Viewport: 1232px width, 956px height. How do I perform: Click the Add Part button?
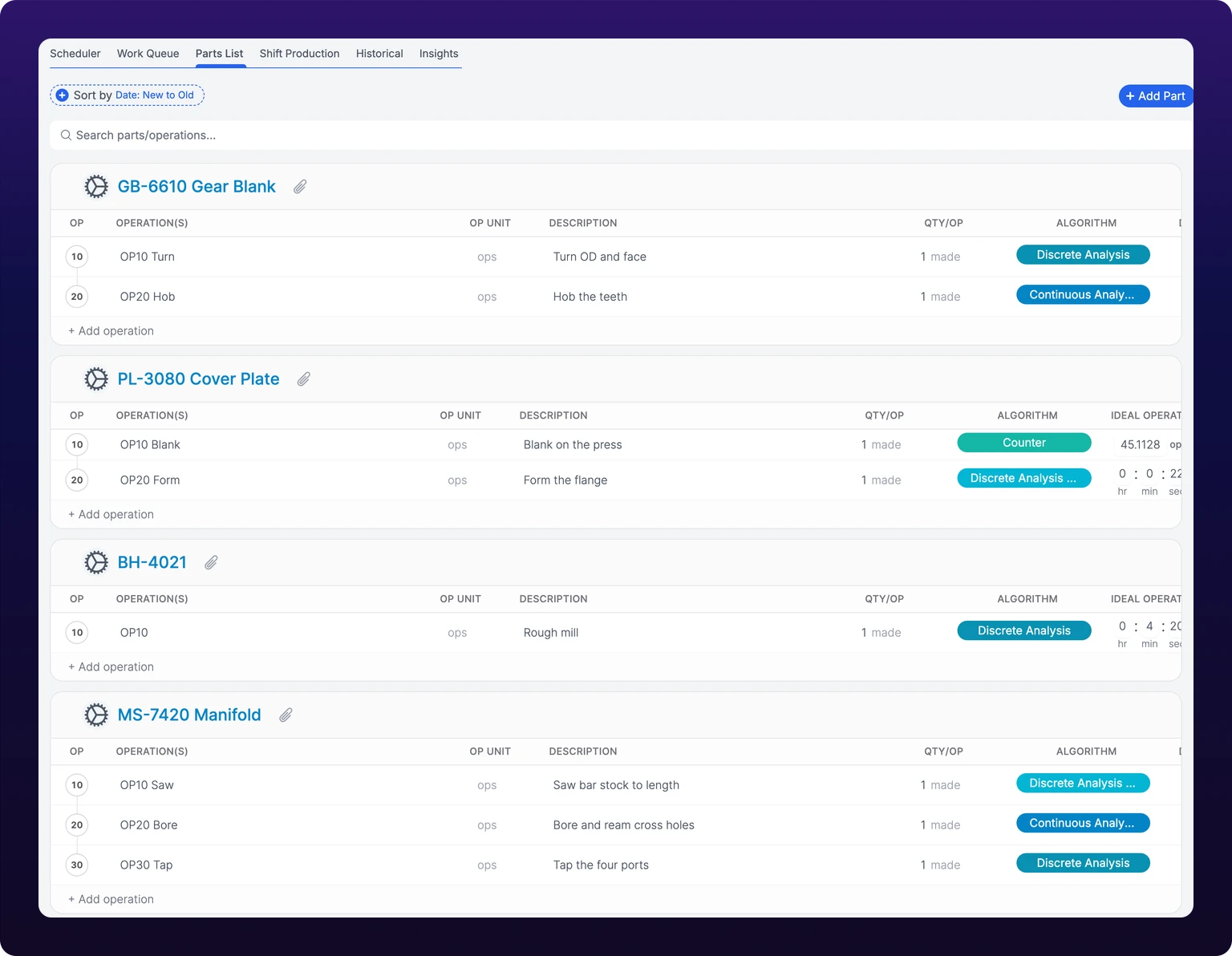click(1156, 96)
